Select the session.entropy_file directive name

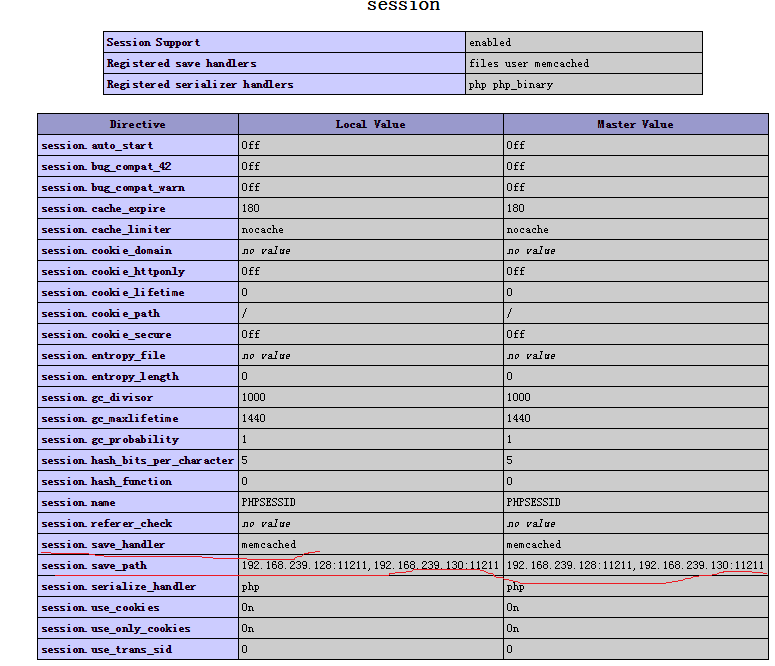pos(103,356)
